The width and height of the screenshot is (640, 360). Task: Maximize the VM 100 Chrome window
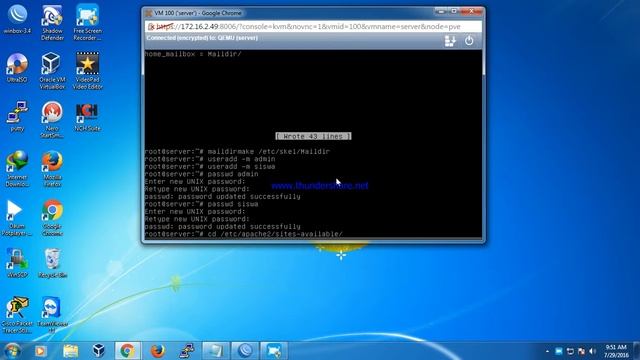click(x=453, y=11)
